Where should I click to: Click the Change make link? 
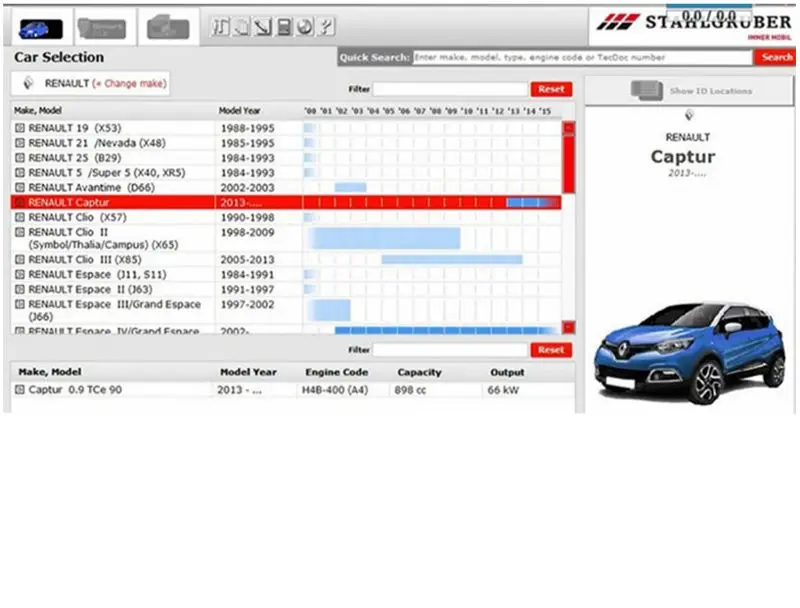click(x=130, y=83)
